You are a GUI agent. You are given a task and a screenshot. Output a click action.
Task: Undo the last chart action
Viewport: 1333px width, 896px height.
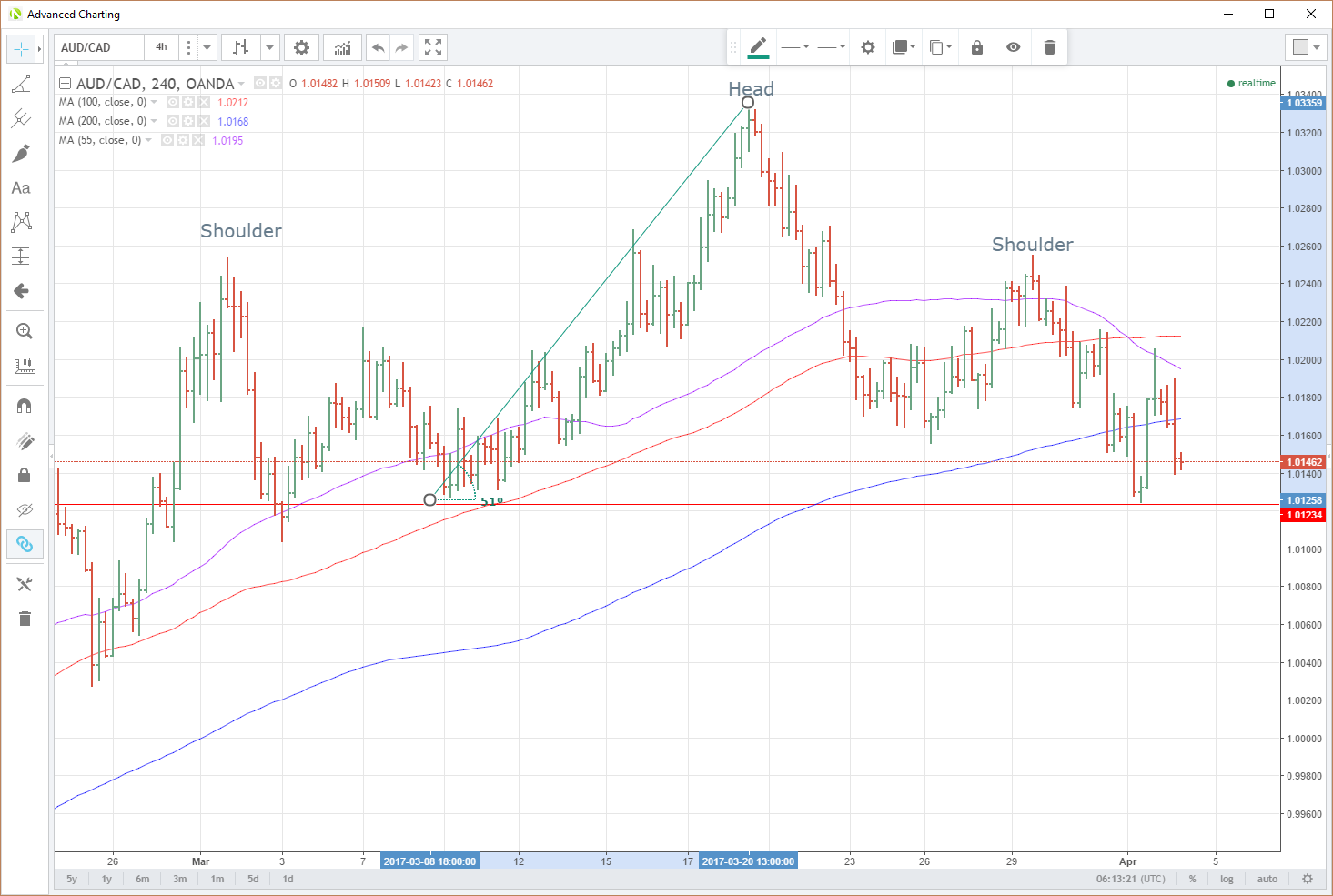click(x=379, y=47)
